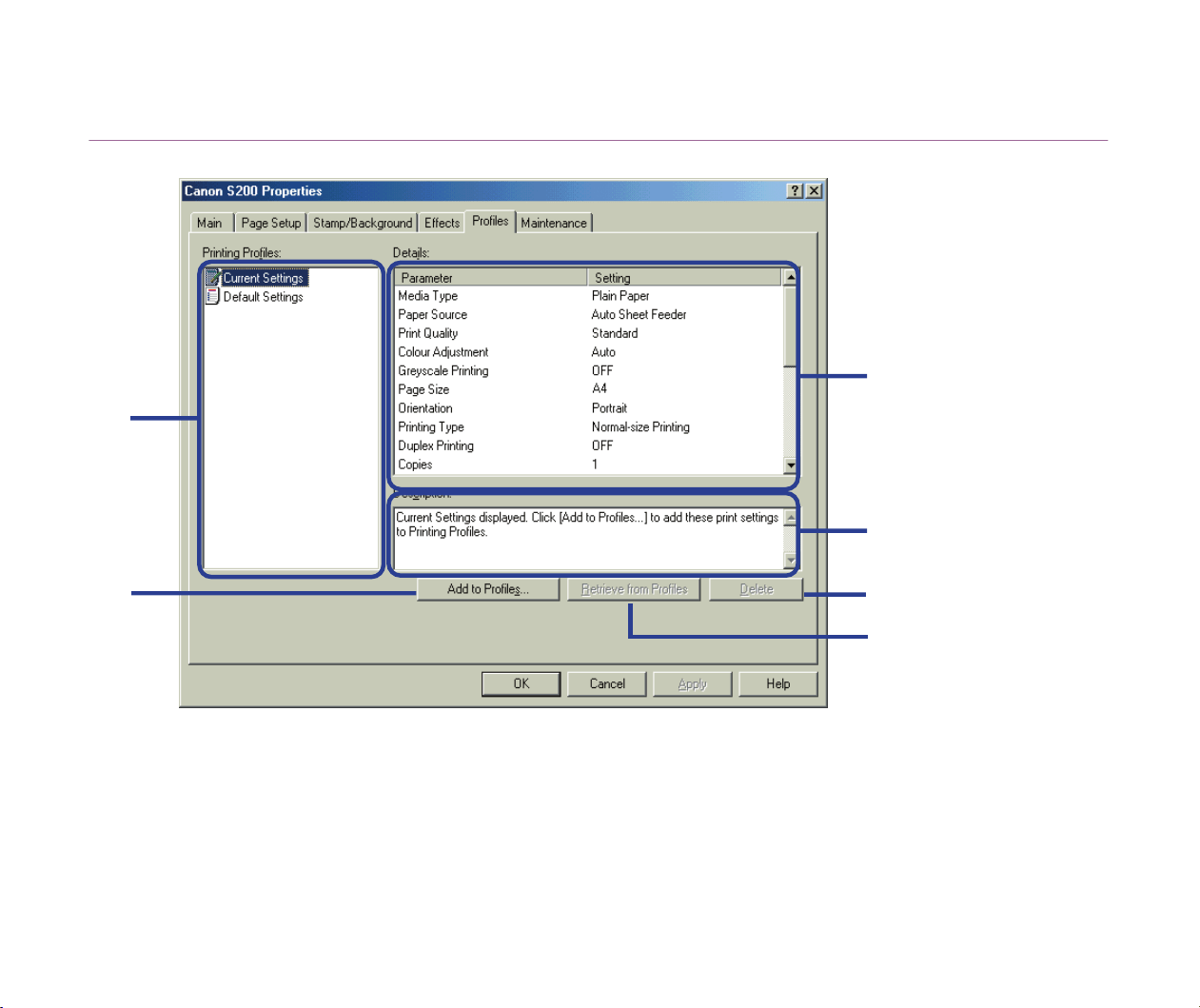Image resolution: width=1200 pixels, height=1008 pixels.
Task: Click the Portrait setting value
Action: coord(609,408)
